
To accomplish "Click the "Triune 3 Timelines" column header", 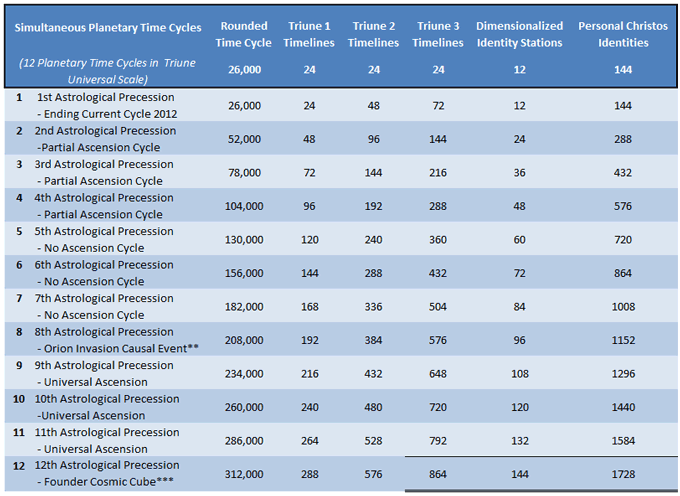I will [x=439, y=34].
